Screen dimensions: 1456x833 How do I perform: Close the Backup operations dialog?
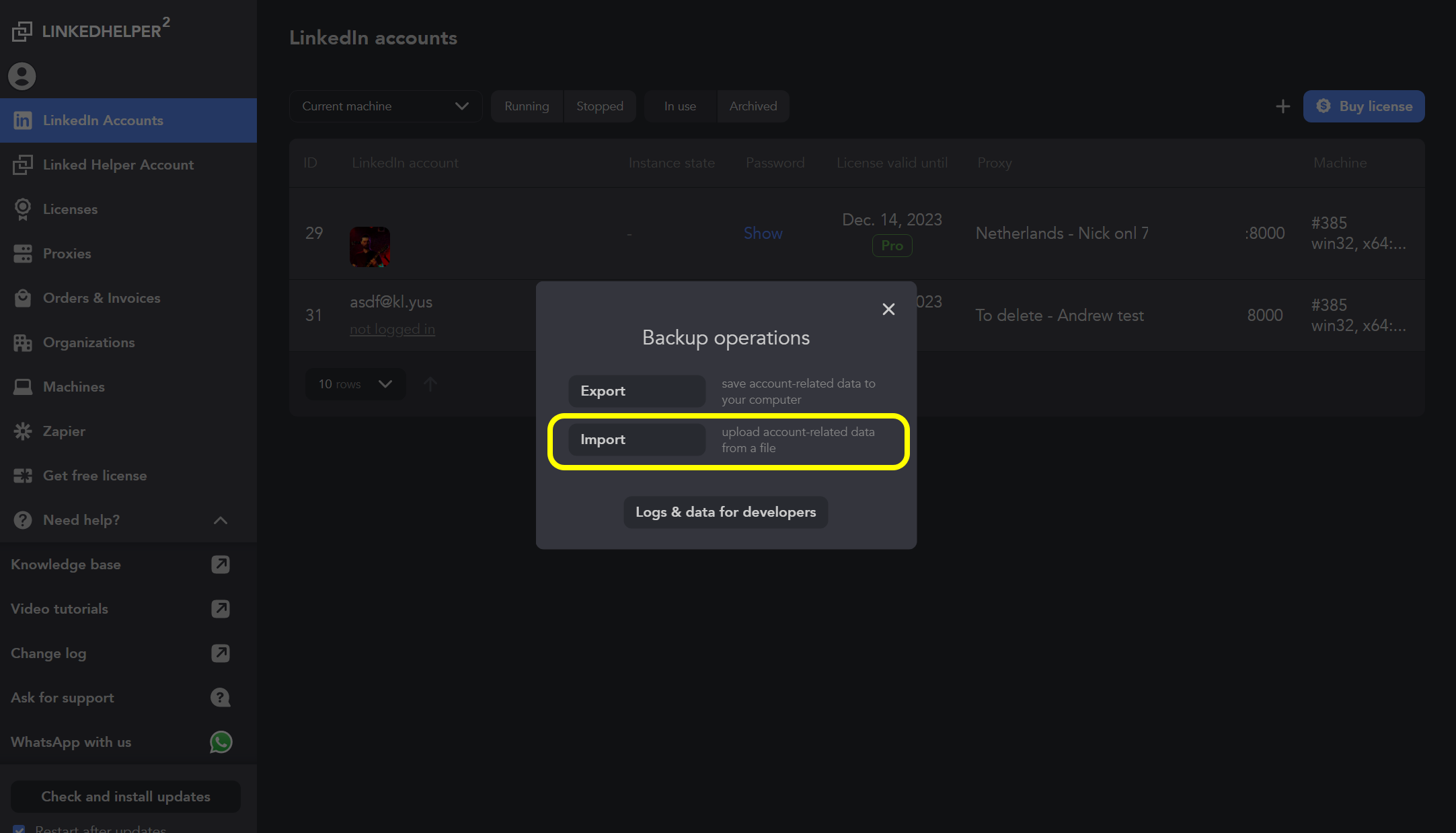tap(888, 309)
